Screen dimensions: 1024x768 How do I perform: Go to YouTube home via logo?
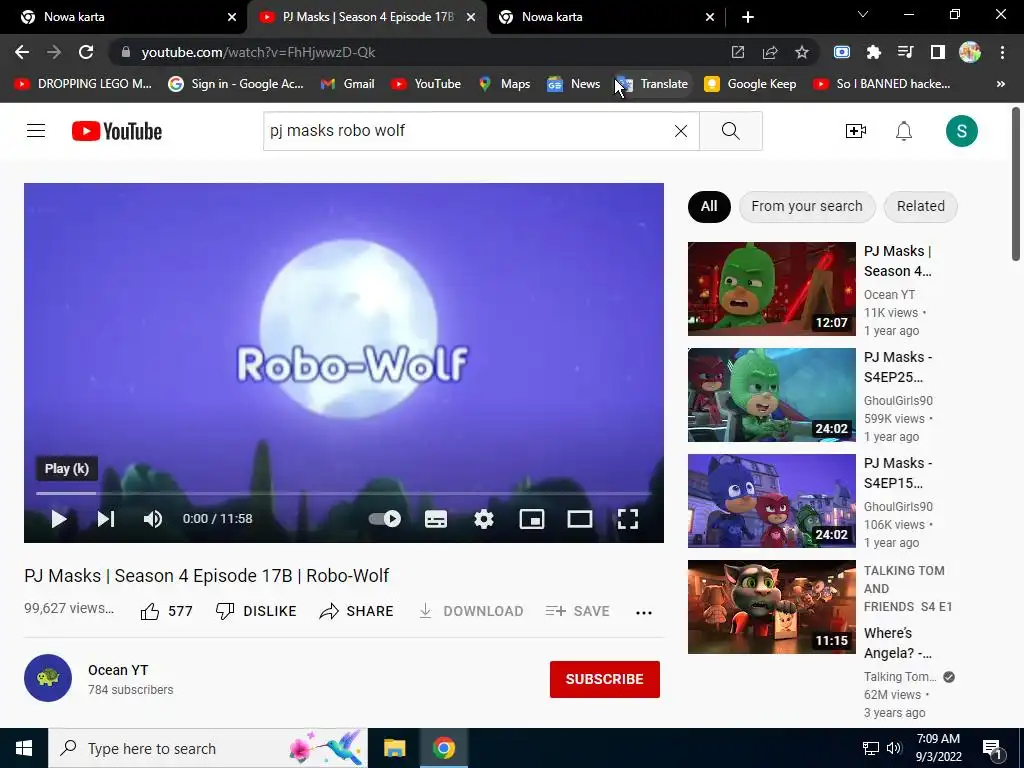(x=117, y=131)
